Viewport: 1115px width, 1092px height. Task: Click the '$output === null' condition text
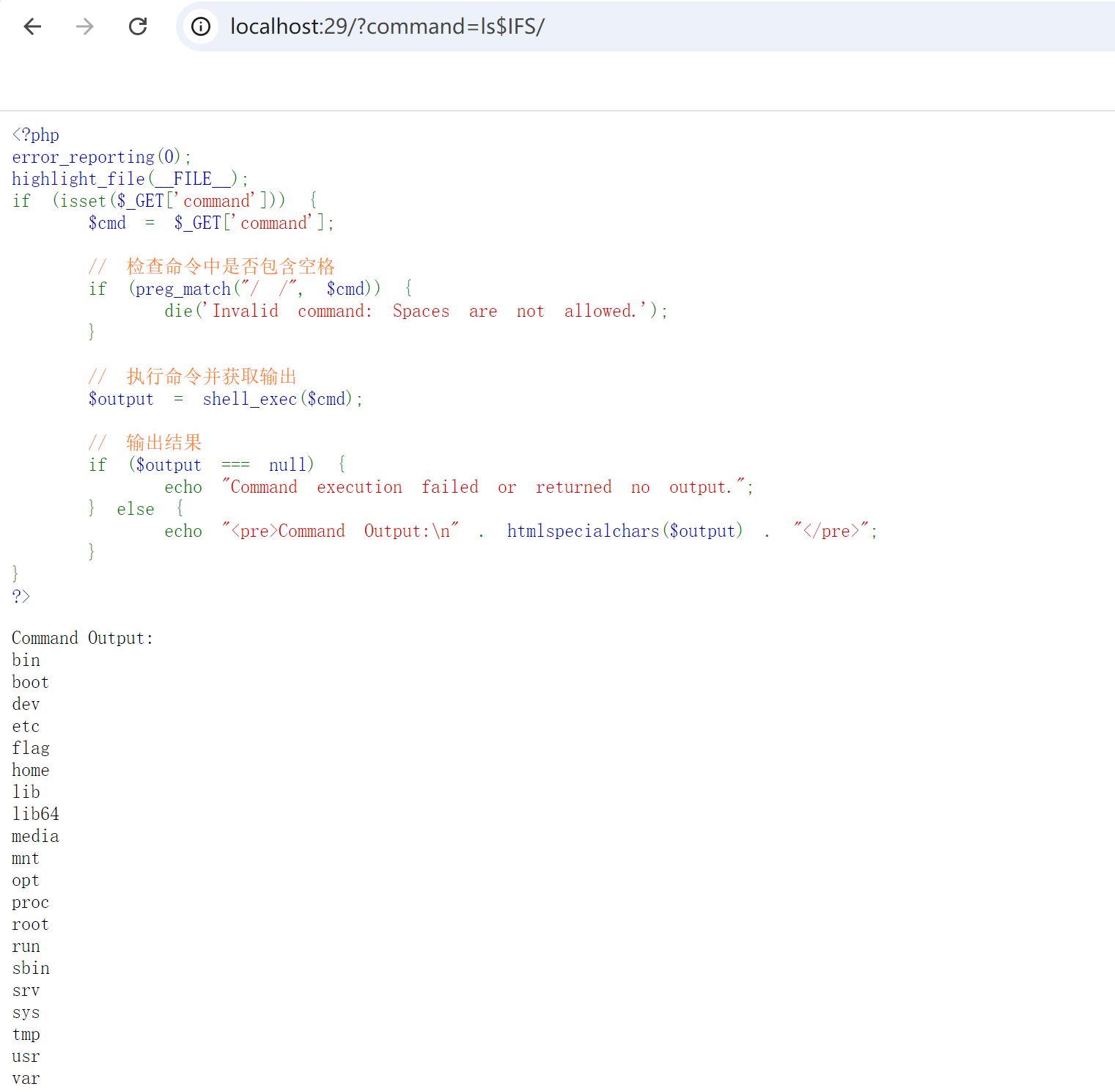click(x=221, y=465)
